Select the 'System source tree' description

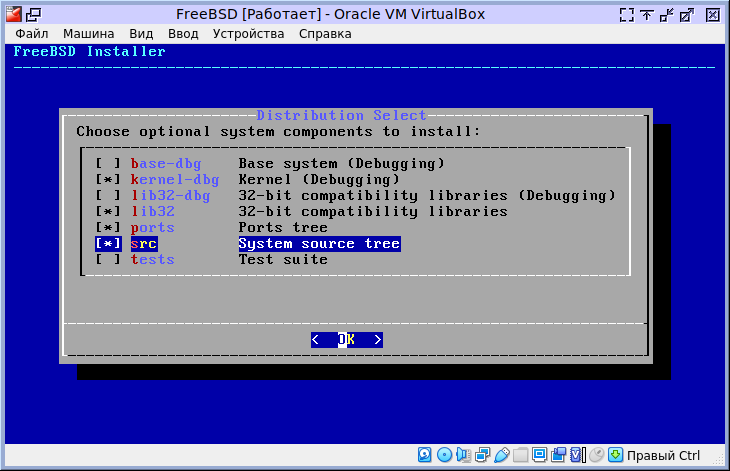coord(319,243)
